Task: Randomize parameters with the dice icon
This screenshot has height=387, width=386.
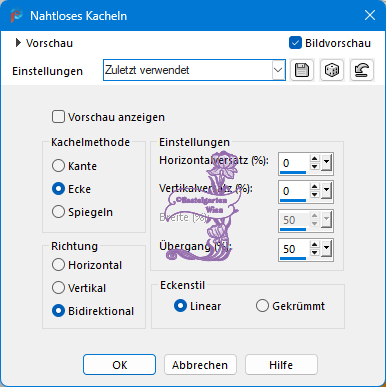Action: click(x=332, y=70)
